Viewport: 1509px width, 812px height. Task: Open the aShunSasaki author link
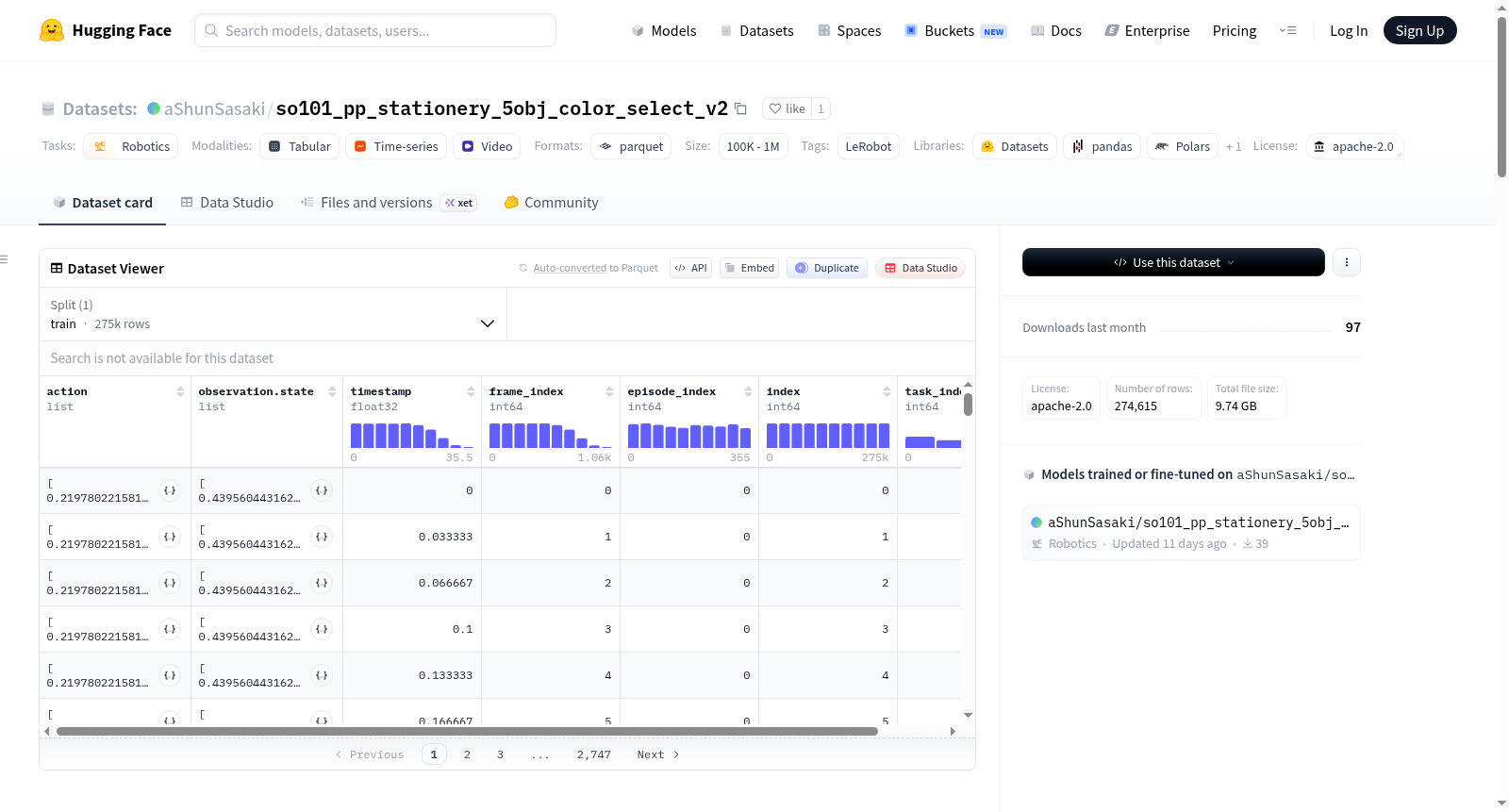[x=214, y=108]
